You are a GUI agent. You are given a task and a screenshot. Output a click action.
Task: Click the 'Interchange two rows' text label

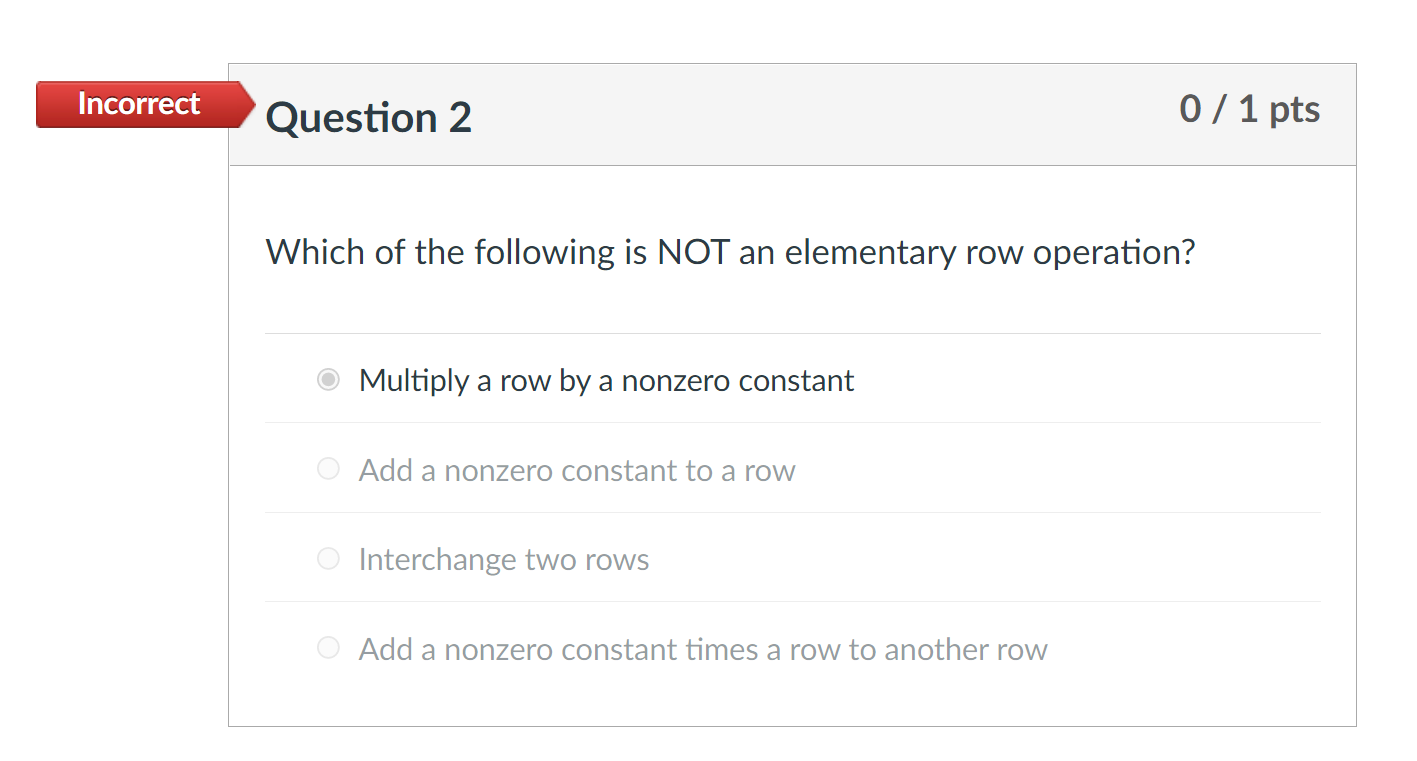click(504, 559)
